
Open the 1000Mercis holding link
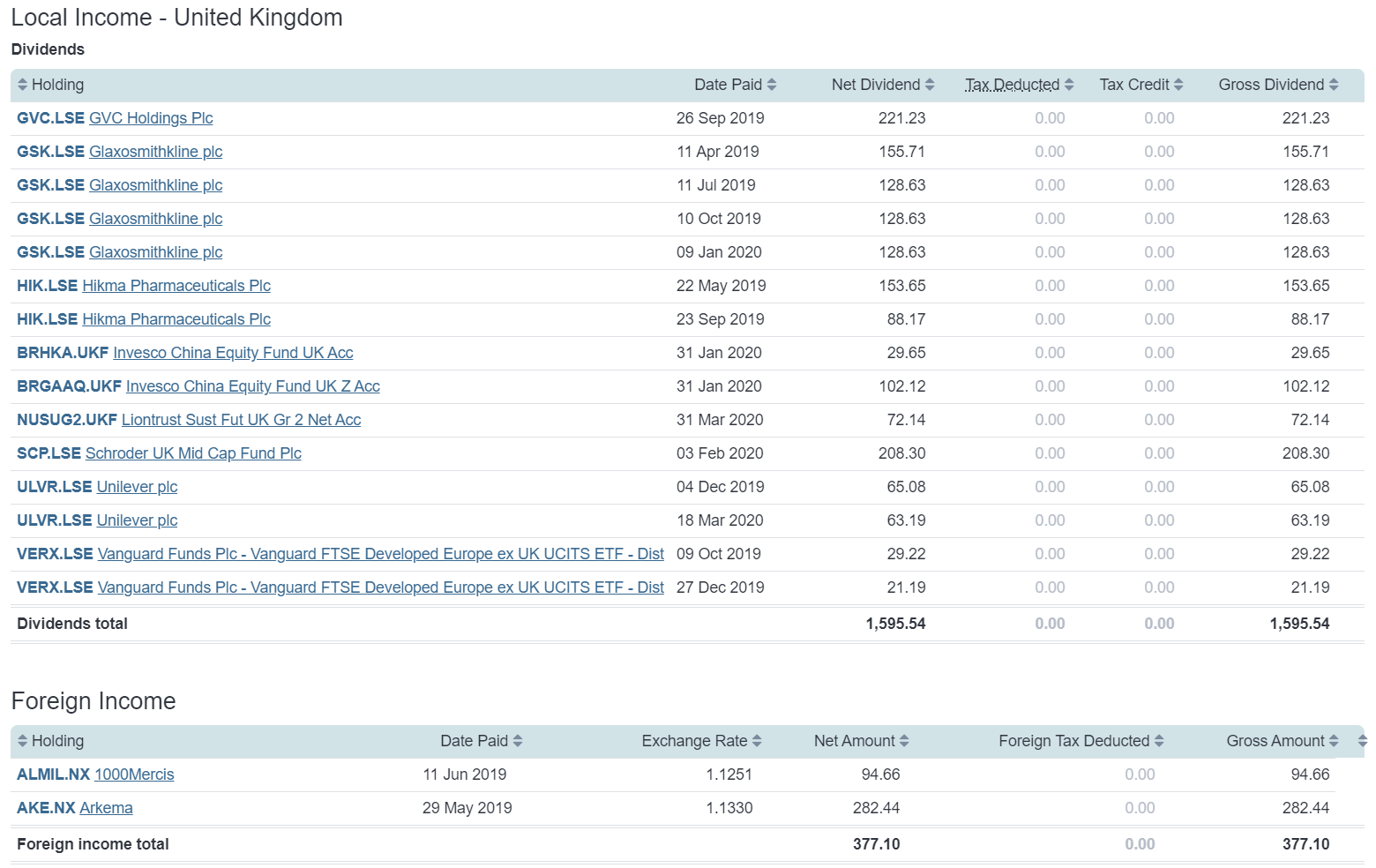pos(134,774)
